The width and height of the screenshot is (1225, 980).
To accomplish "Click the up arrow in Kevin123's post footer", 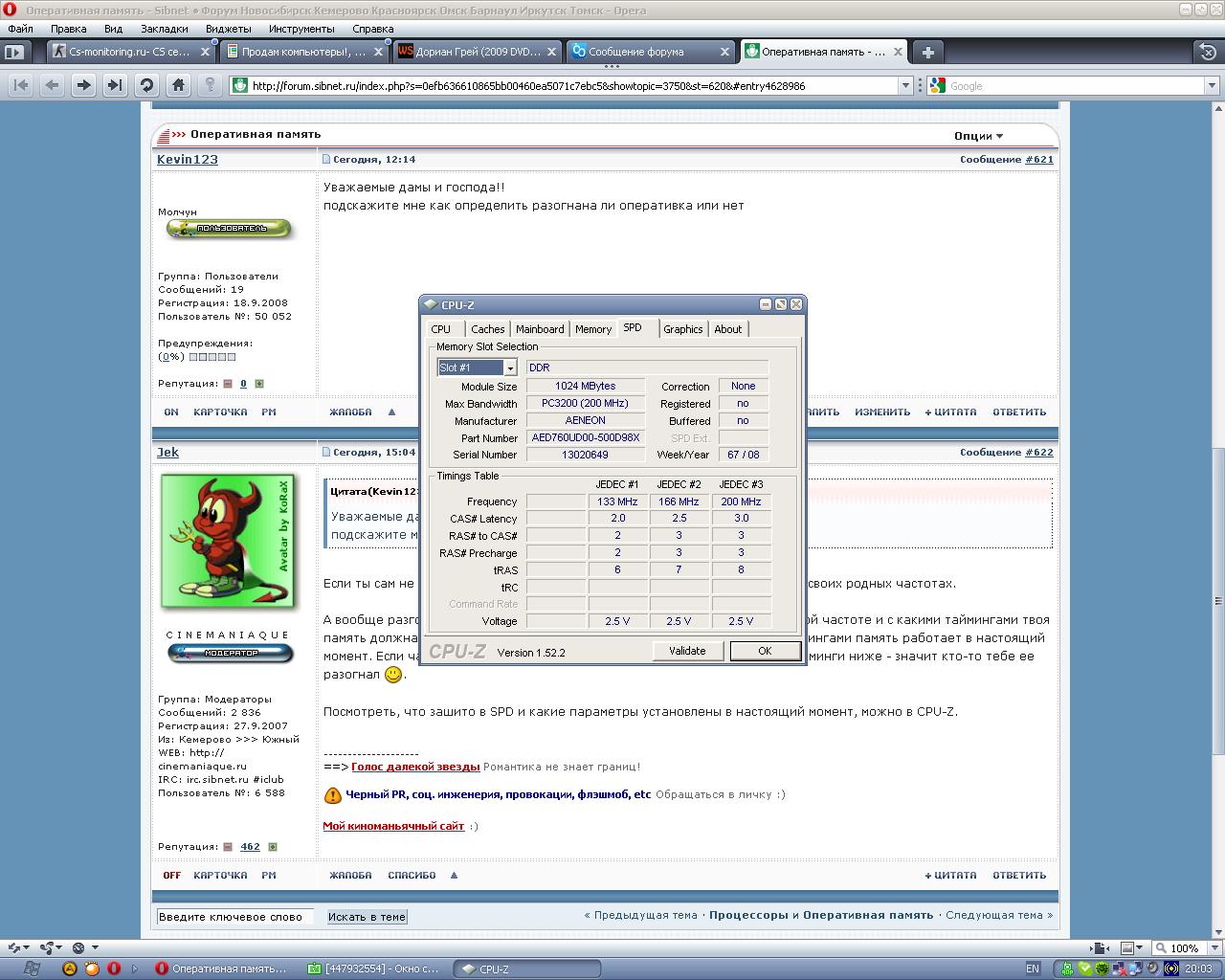I will [391, 412].
